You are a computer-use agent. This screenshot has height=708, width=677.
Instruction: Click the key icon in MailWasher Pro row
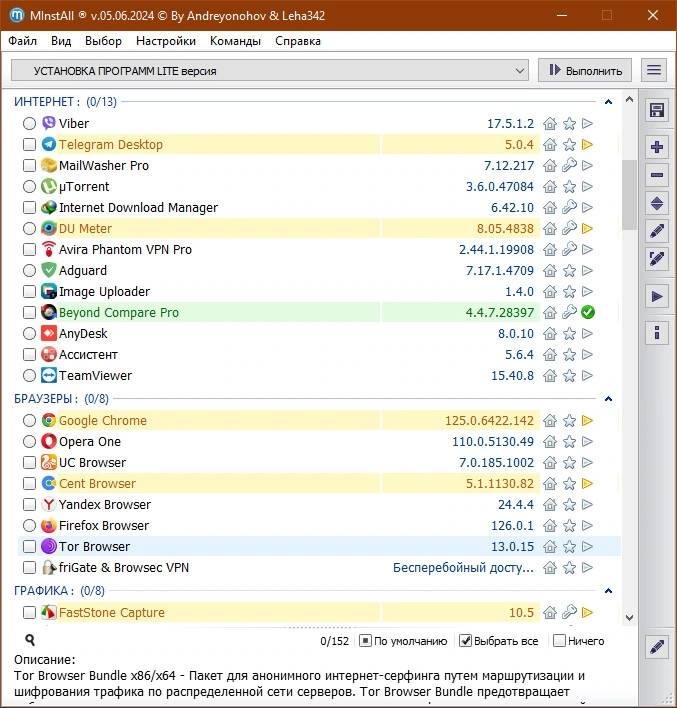569,165
